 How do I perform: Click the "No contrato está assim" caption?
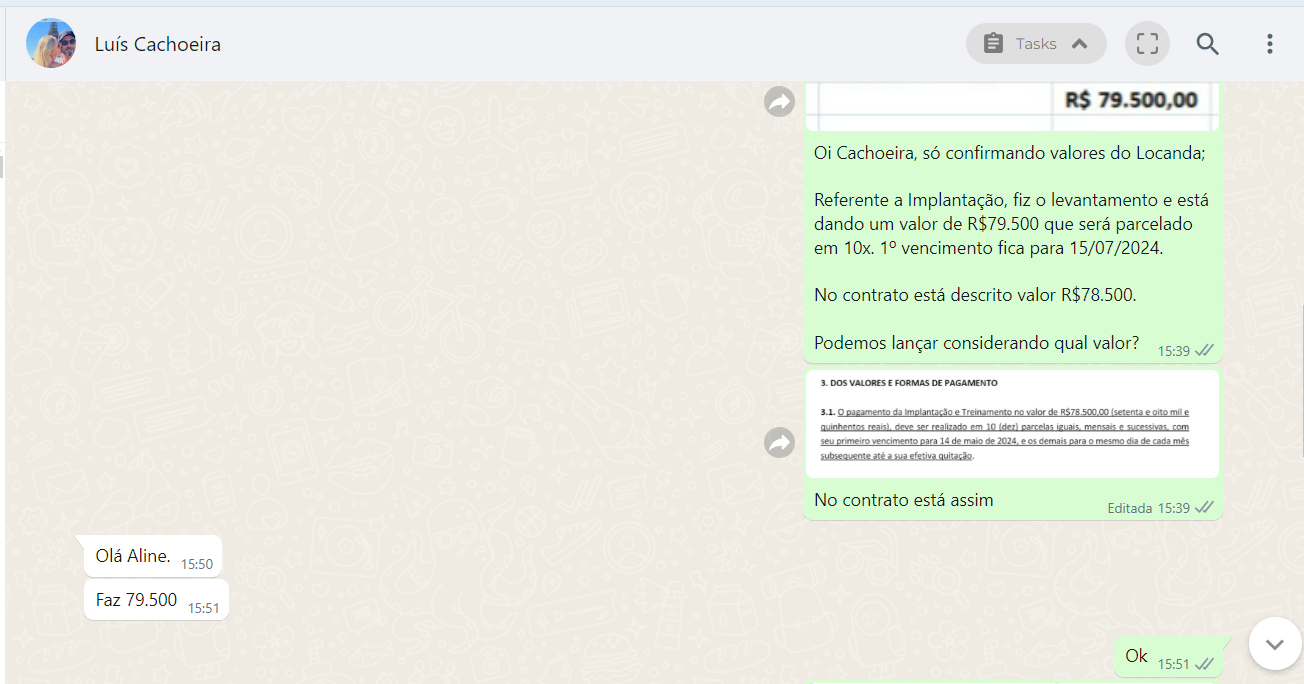(x=903, y=500)
